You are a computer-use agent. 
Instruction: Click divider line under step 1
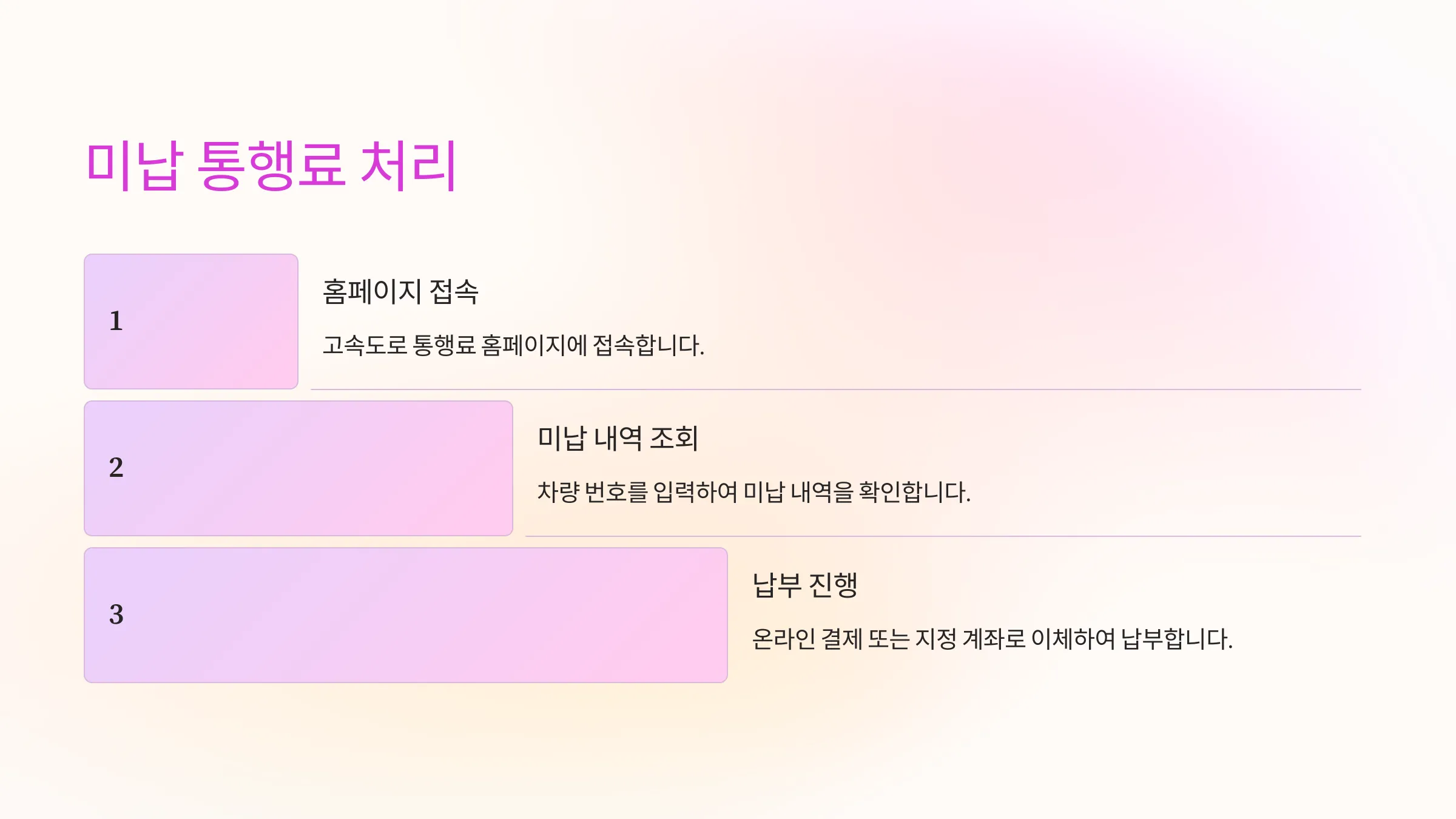point(836,389)
